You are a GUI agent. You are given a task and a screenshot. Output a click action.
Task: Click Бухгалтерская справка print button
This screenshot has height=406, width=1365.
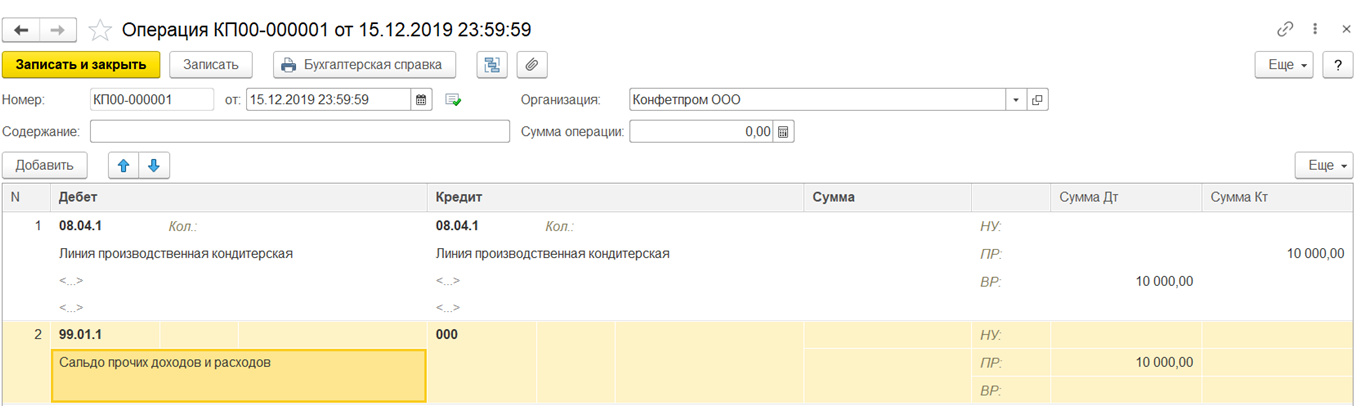tap(364, 65)
